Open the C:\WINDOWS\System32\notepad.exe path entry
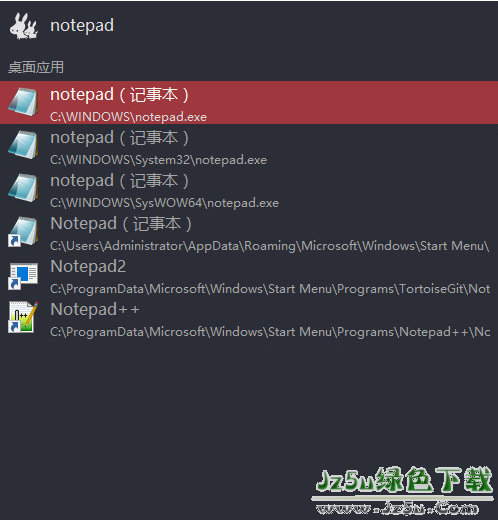 [158, 160]
